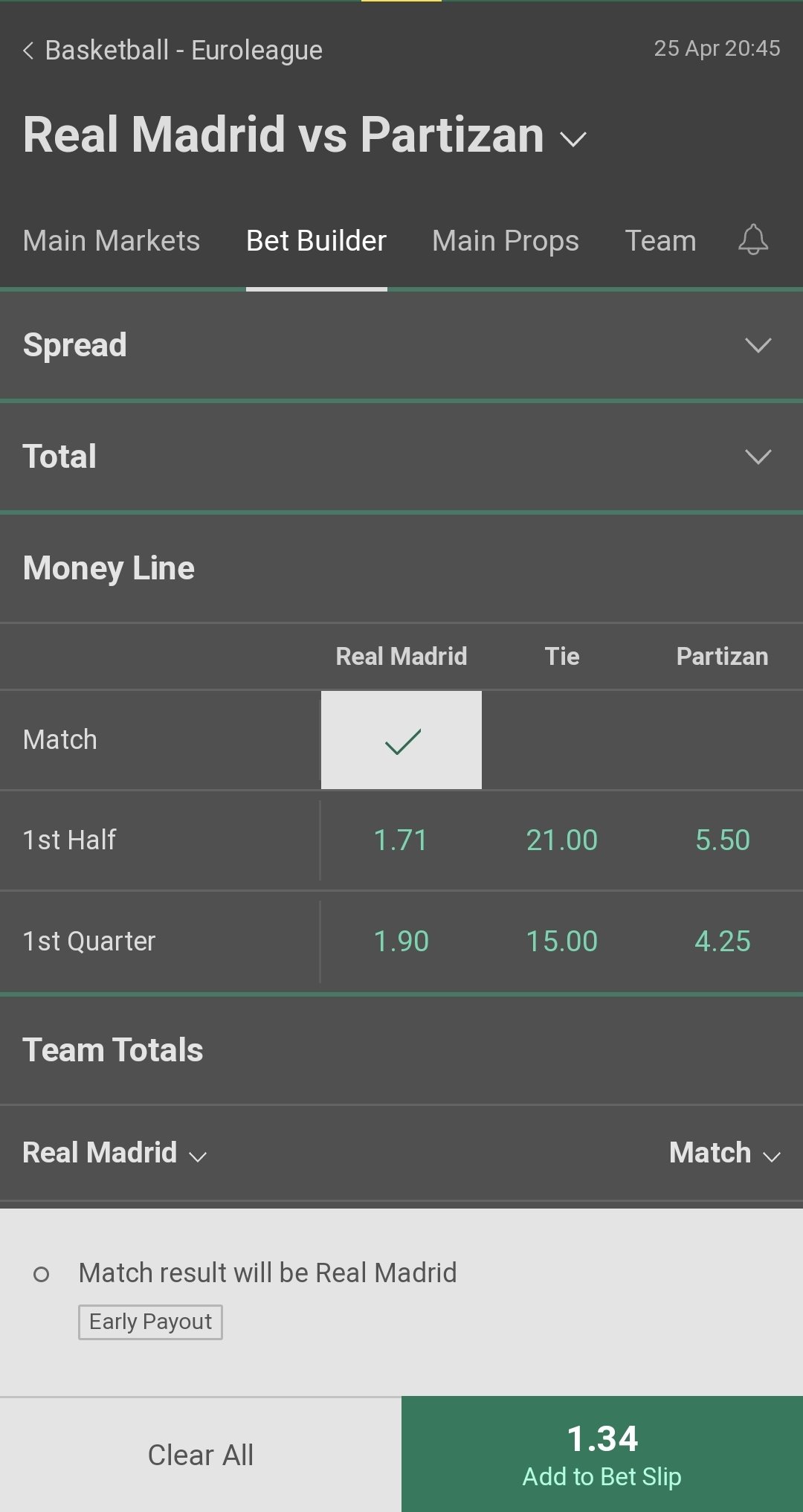The image size is (803, 1512).
Task: Choose Tie 1st Quarter odds 15.00
Action: coord(562,942)
